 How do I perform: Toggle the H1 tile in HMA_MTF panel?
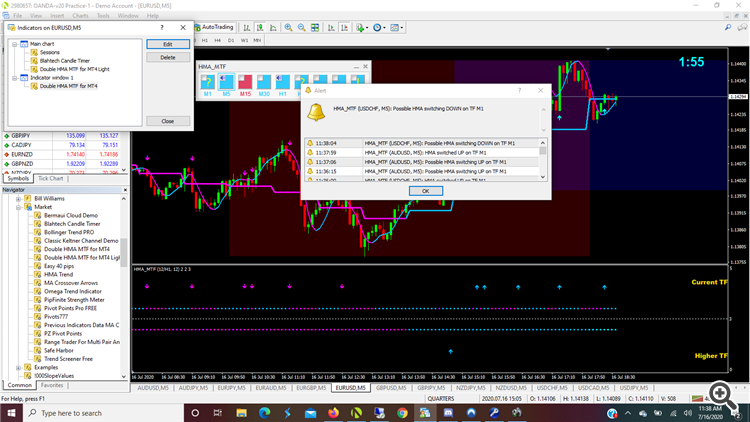(x=283, y=82)
